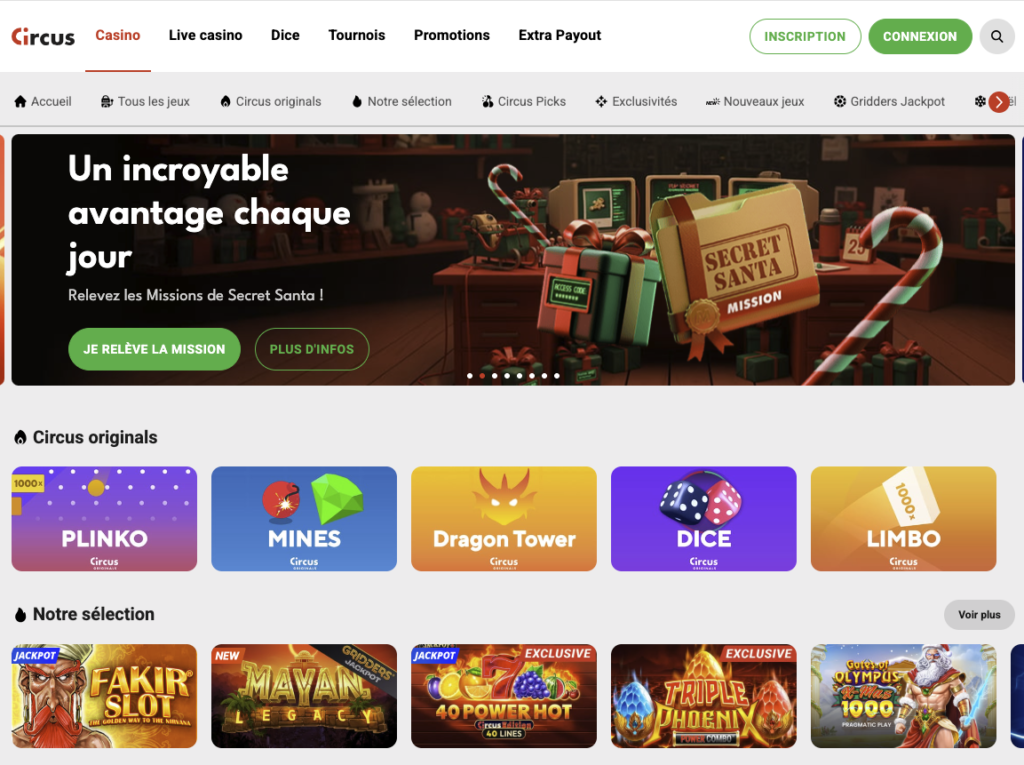The height and width of the screenshot is (765, 1024).
Task: Open Tous les jeux category icon
Action: (107, 101)
